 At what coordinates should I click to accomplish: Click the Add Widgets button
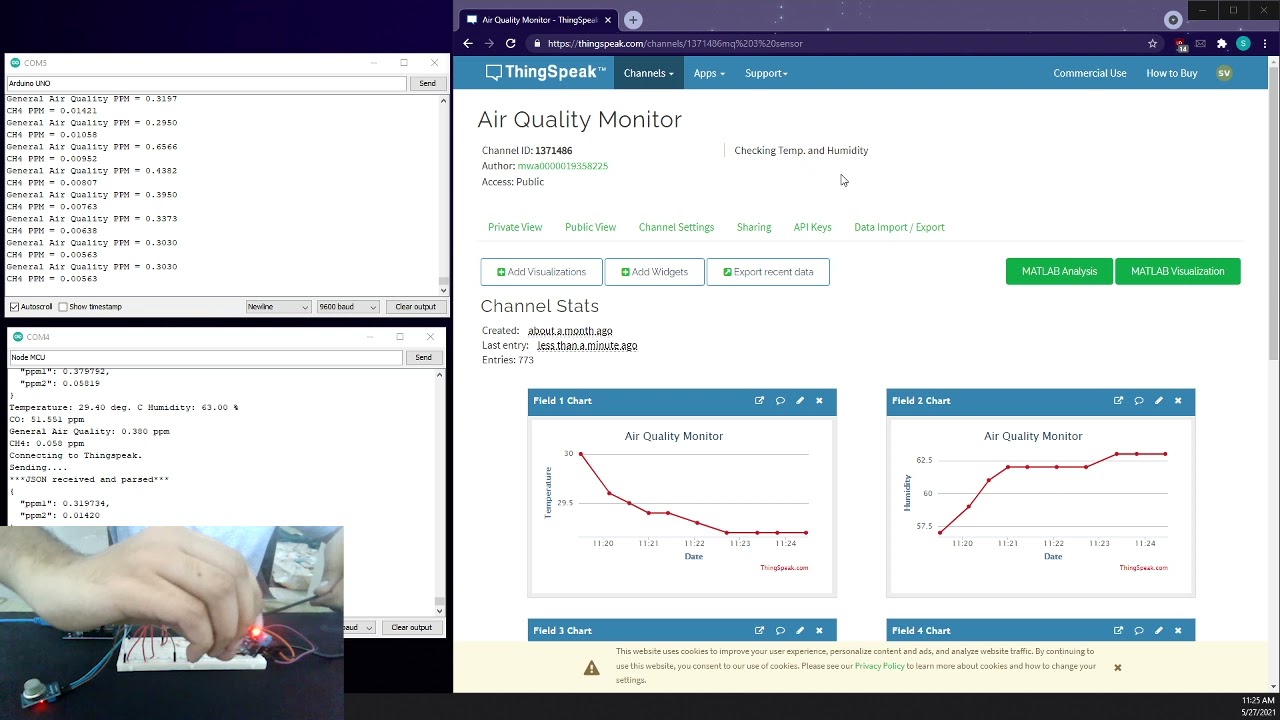pyautogui.click(x=654, y=272)
